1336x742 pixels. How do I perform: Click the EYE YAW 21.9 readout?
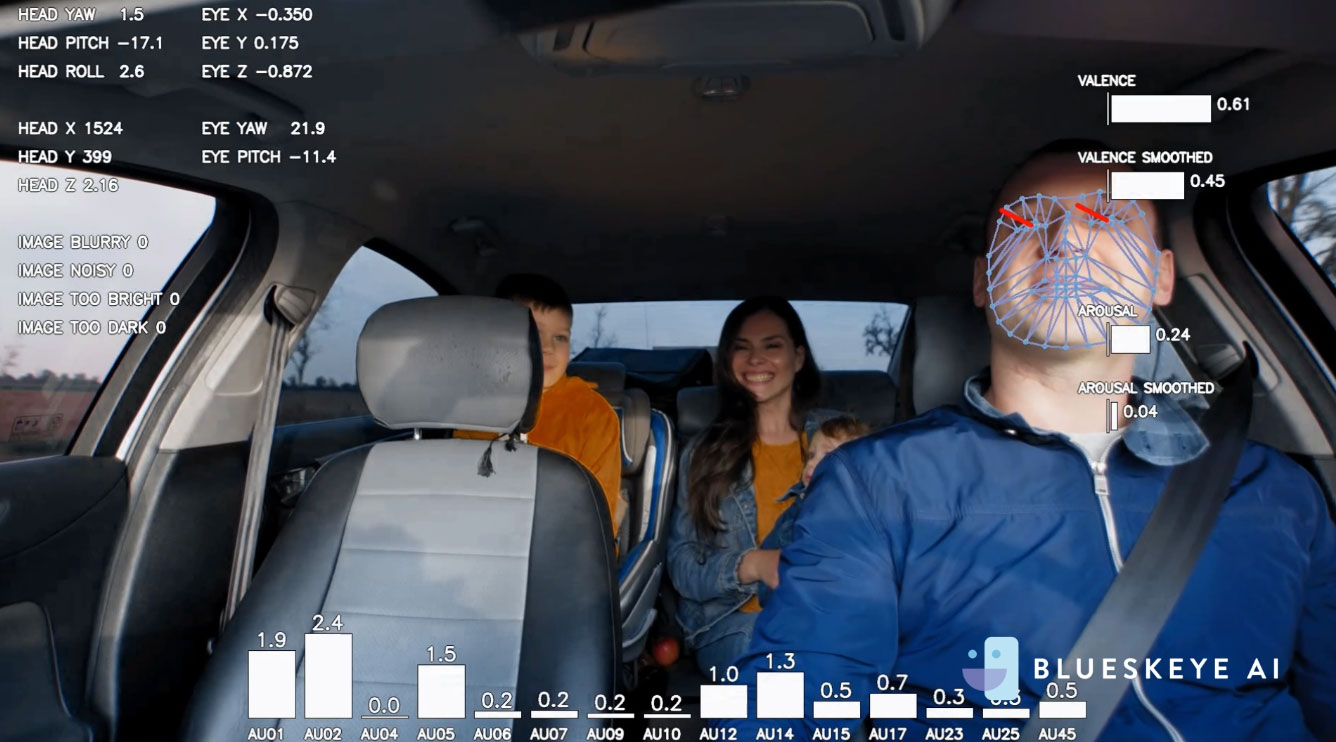pyautogui.click(x=263, y=128)
